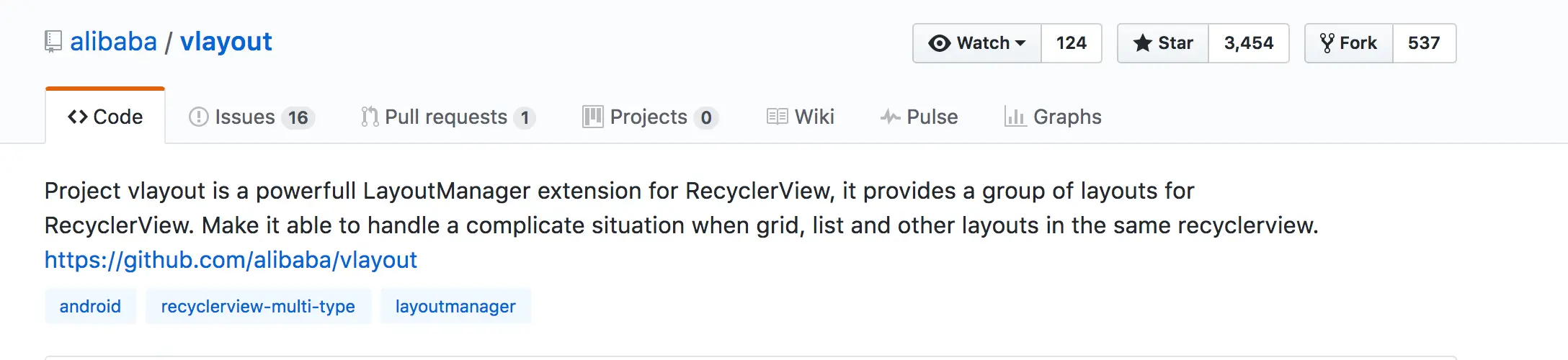Switch to the Pull requests tab
The width and height of the screenshot is (1568, 360).
(x=447, y=117)
